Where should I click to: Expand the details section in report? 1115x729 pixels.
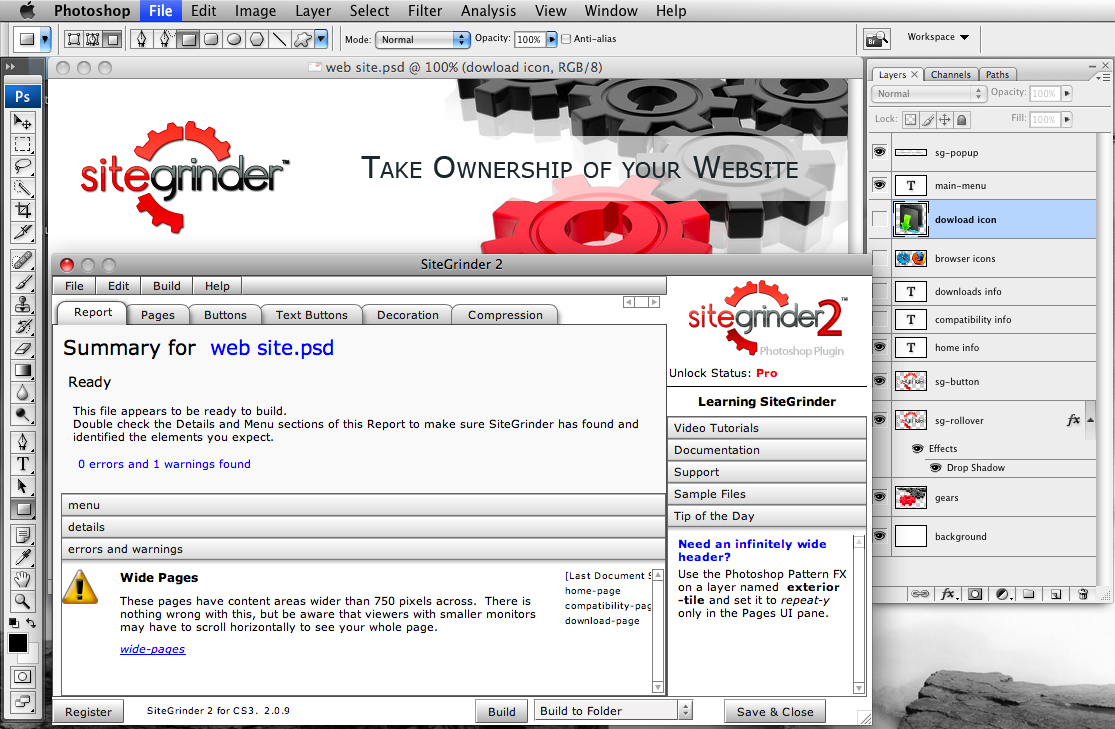click(363, 527)
